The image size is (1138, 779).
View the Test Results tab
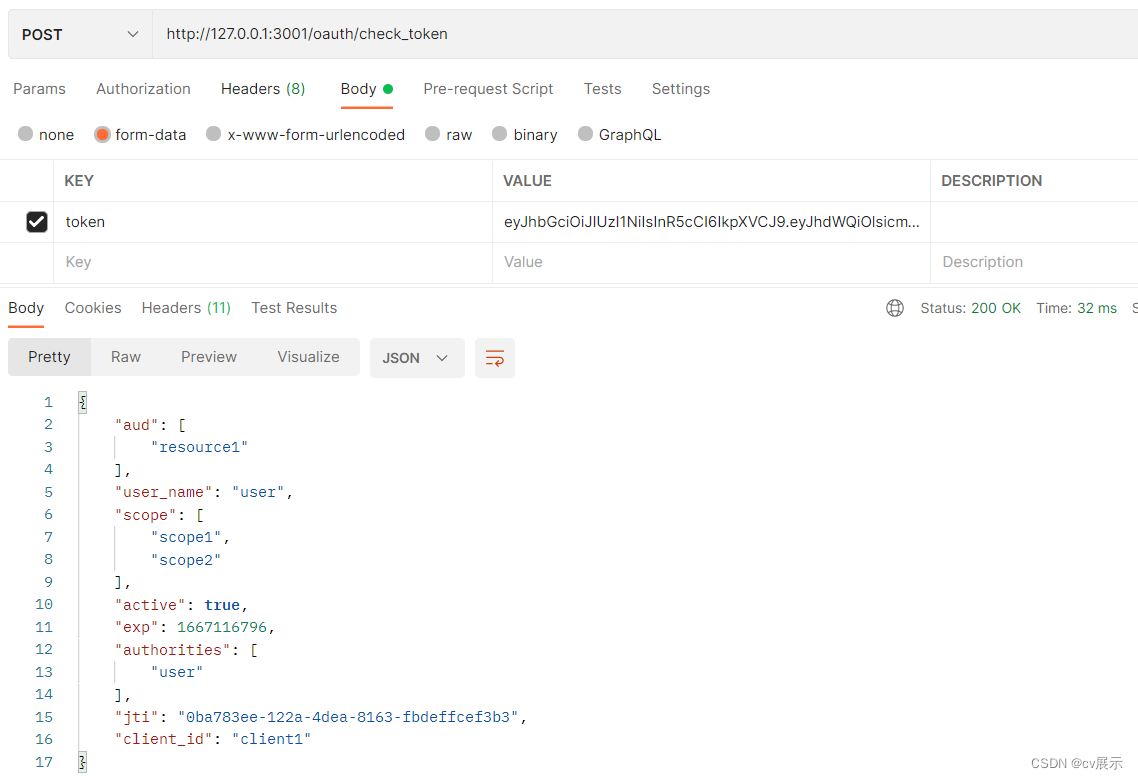(294, 308)
